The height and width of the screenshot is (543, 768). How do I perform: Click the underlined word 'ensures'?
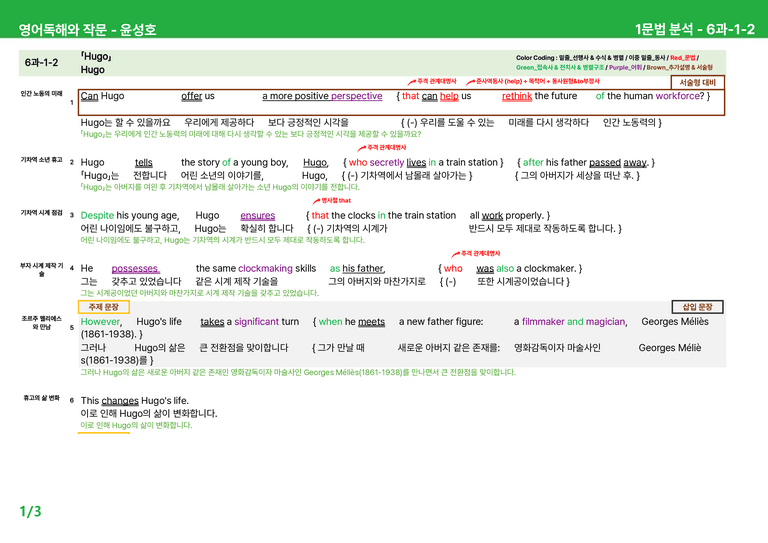258,215
